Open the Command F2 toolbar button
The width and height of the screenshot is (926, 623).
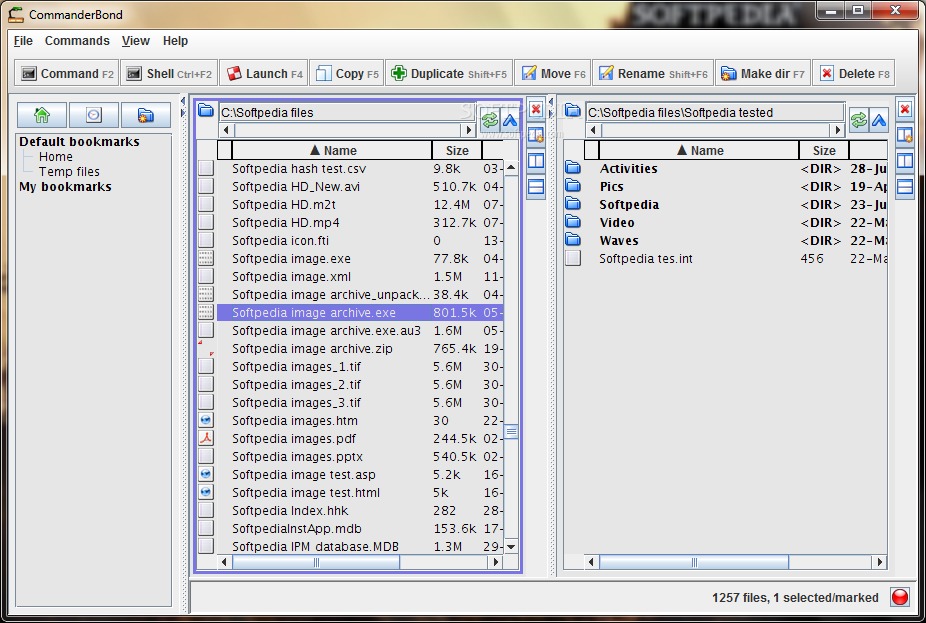(67, 73)
